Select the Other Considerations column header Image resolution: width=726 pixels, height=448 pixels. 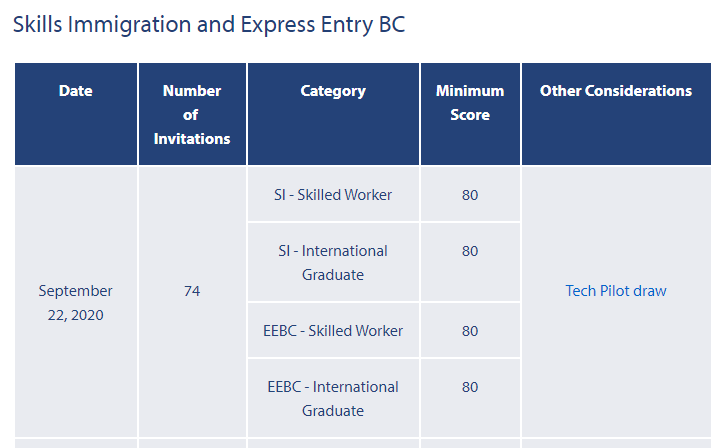(616, 91)
